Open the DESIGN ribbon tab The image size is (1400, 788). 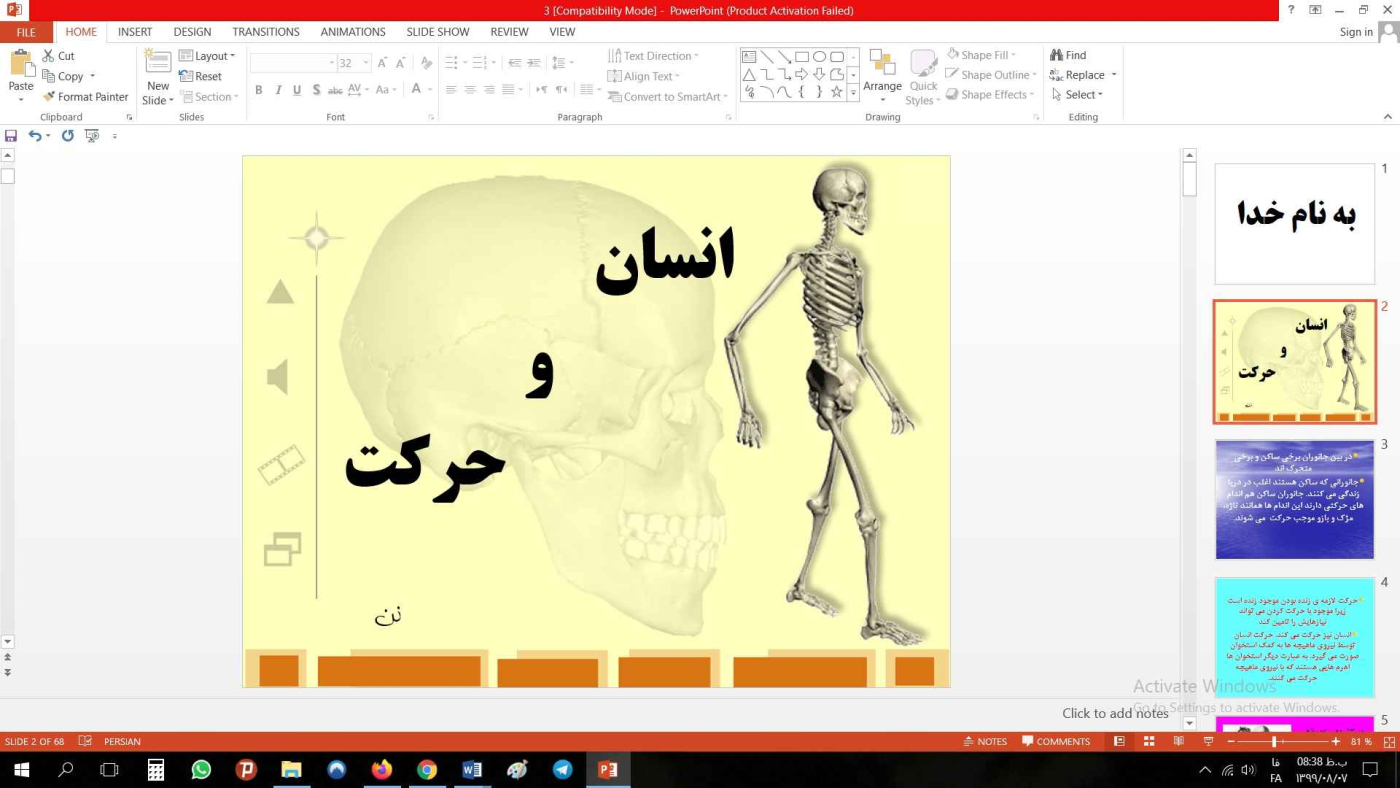192,32
